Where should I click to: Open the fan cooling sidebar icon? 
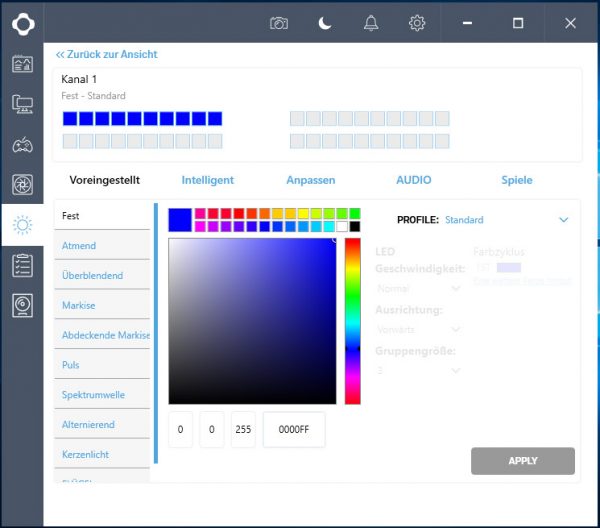coord(23,185)
